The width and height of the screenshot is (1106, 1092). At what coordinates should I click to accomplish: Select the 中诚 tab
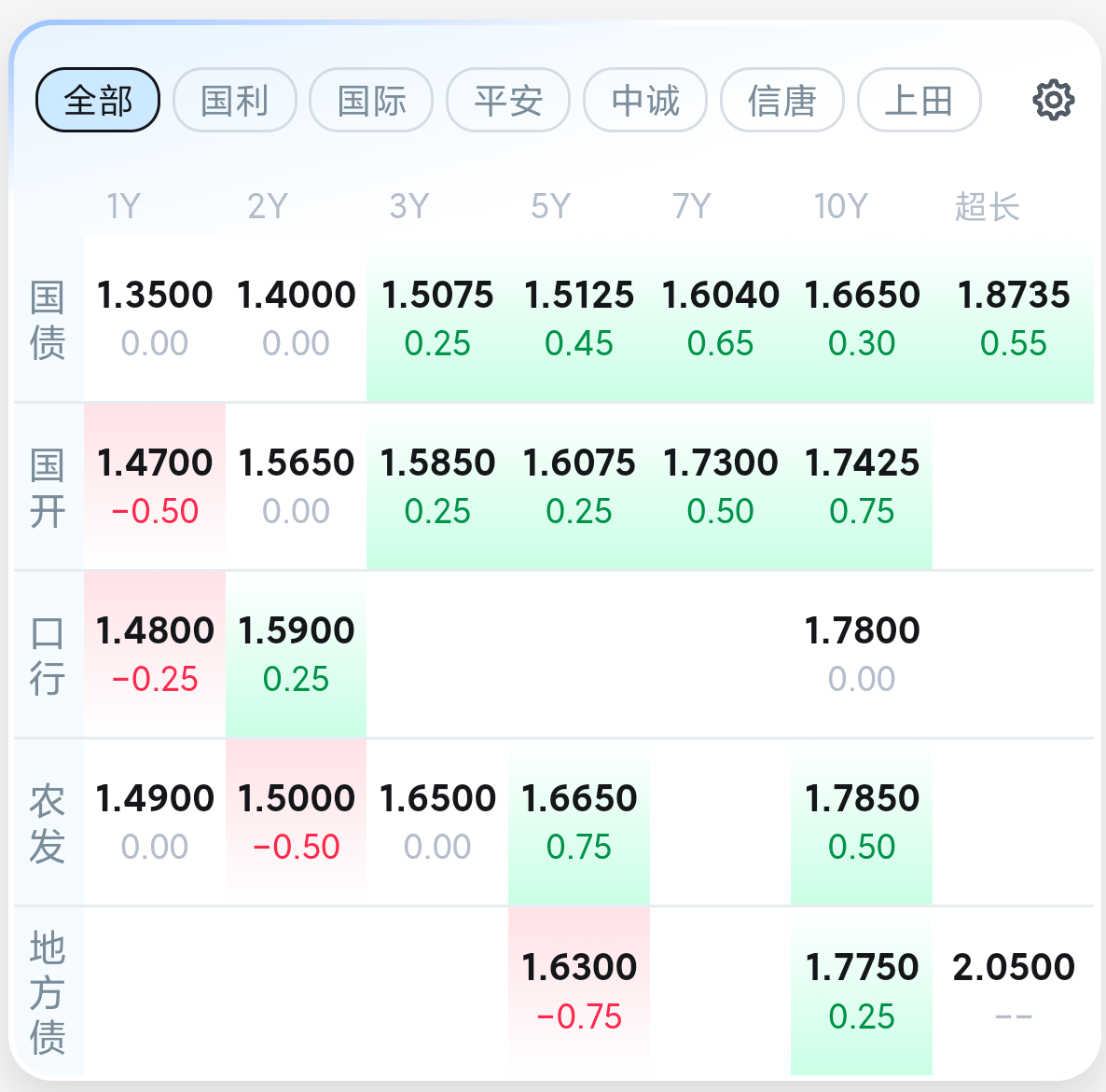tap(645, 100)
